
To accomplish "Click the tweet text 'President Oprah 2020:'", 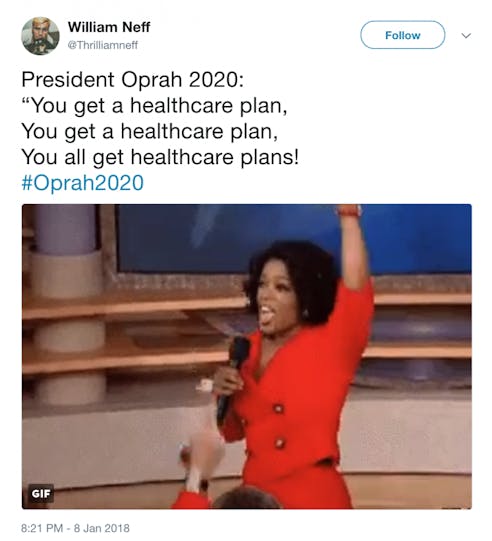I will point(133,80).
